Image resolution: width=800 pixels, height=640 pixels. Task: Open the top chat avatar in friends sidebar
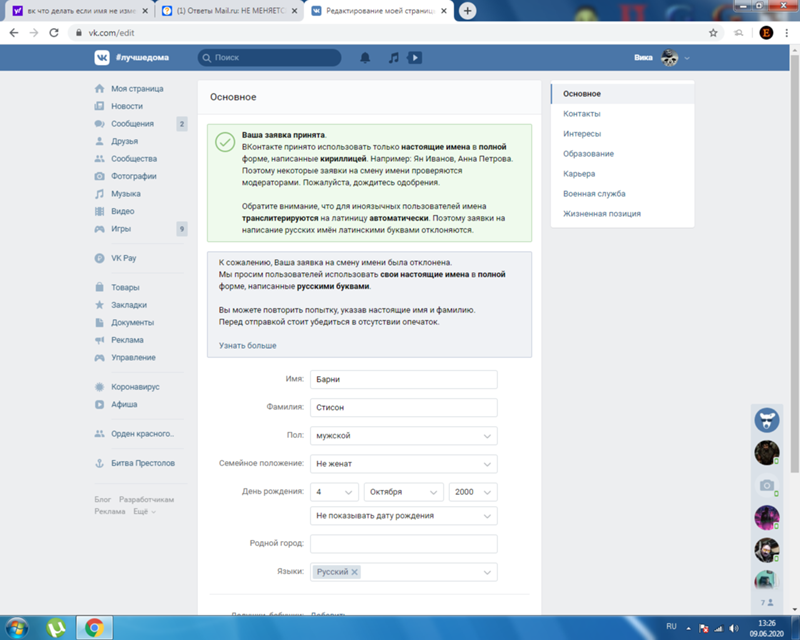click(766, 421)
